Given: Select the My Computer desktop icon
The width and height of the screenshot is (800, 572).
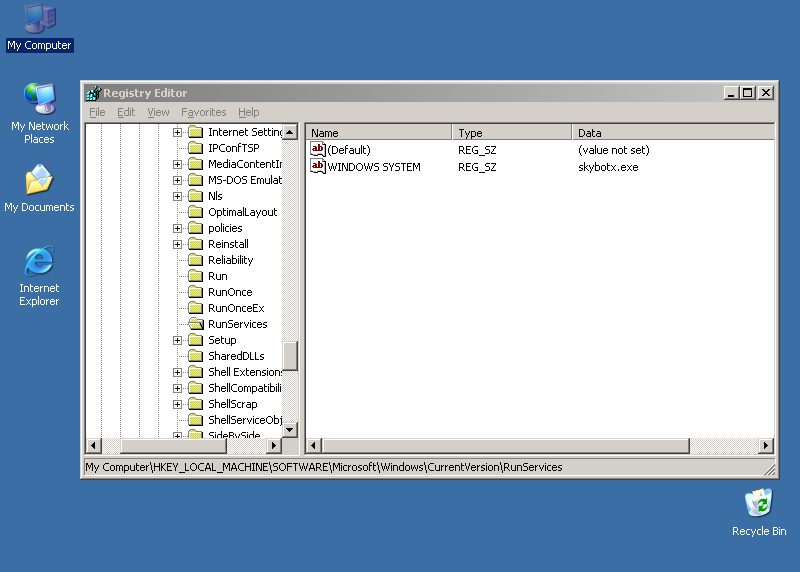Looking at the screenshot, I should coord(39,28).
